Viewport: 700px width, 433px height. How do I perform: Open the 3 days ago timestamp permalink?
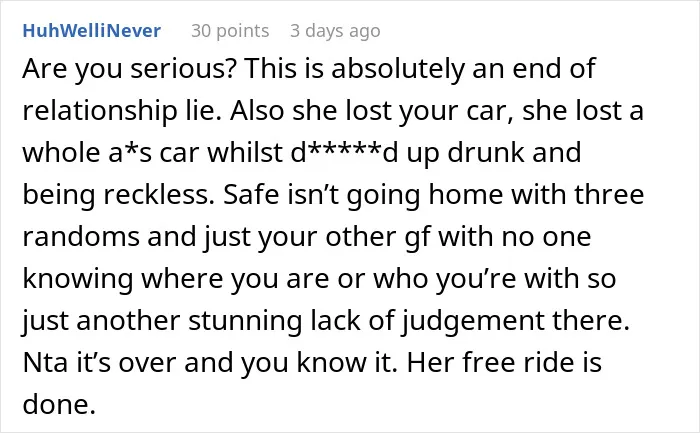pyautogui.click(x=335, y=31)
